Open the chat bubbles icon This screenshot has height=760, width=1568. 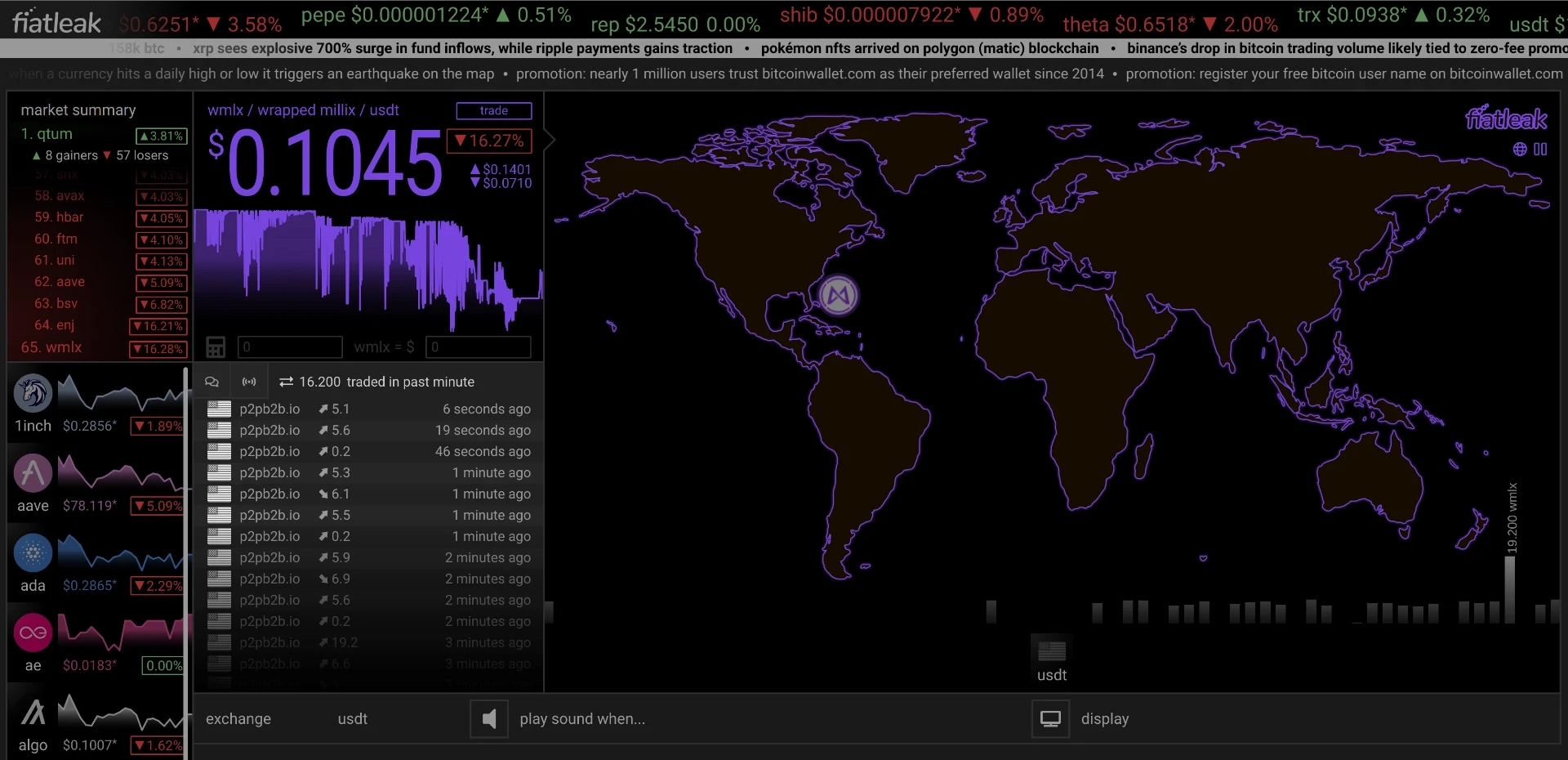[x=212, y=382]
